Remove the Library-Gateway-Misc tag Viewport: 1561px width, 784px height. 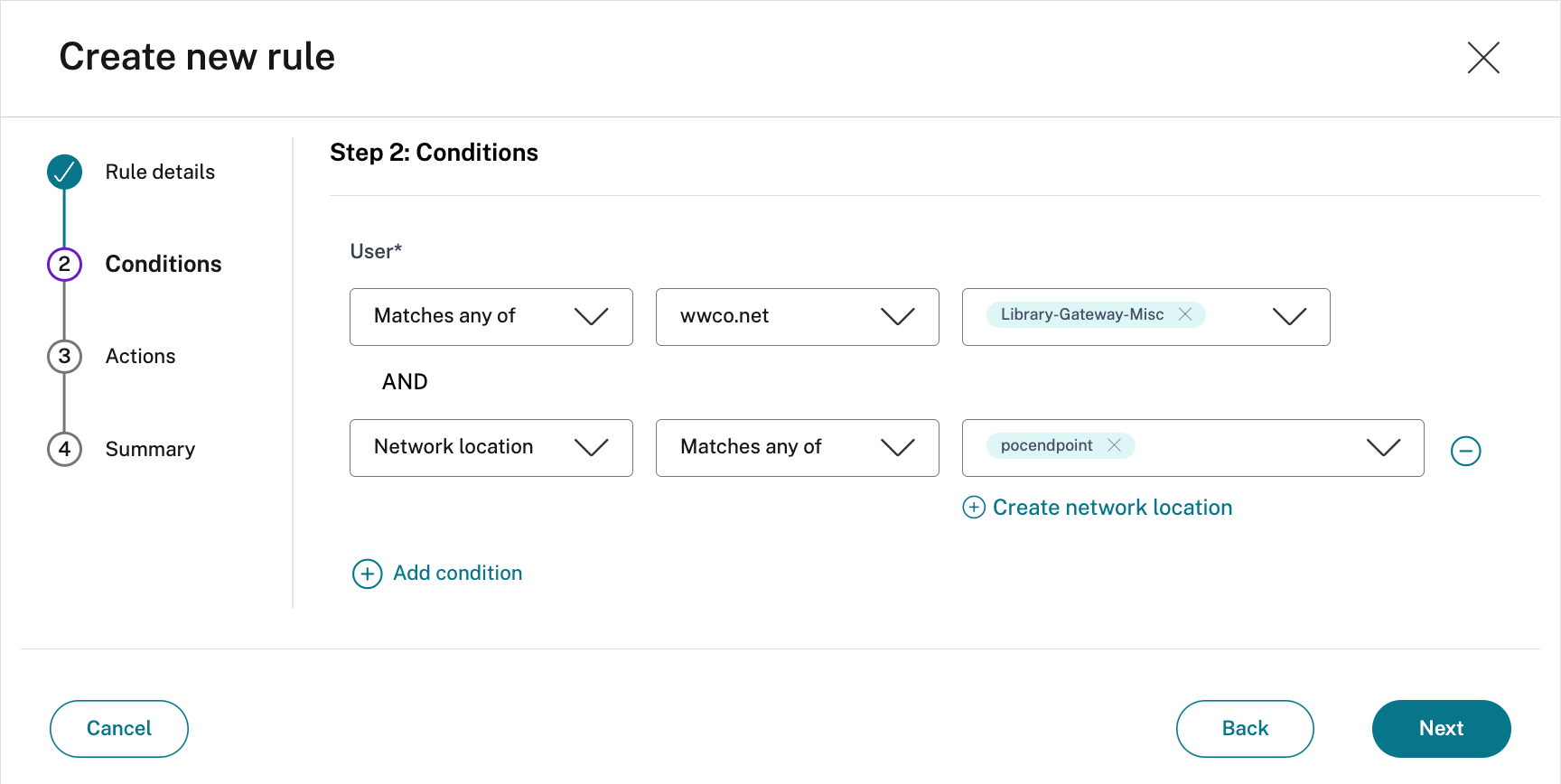(1185, 314)
